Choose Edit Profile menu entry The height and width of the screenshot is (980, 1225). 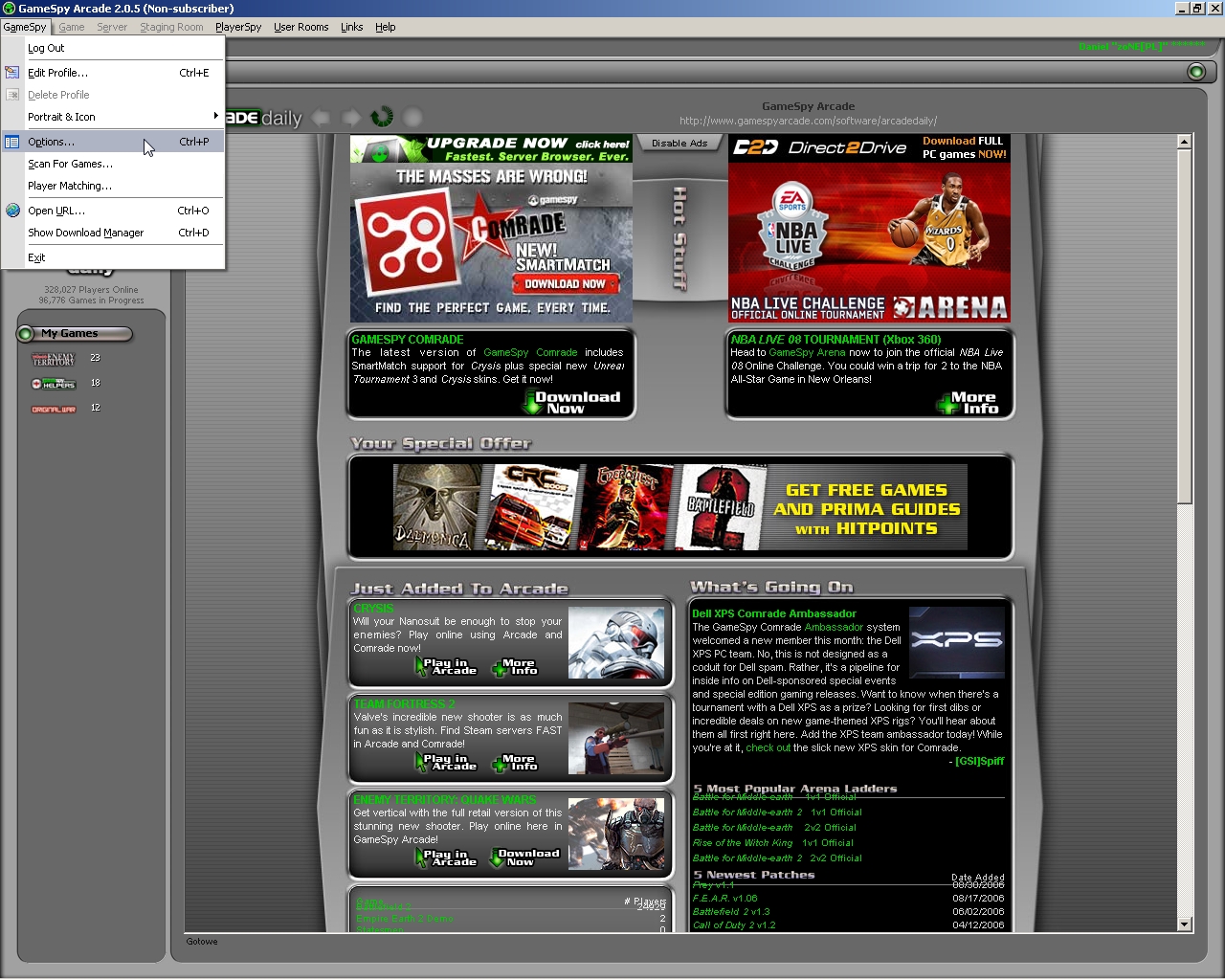113,73
